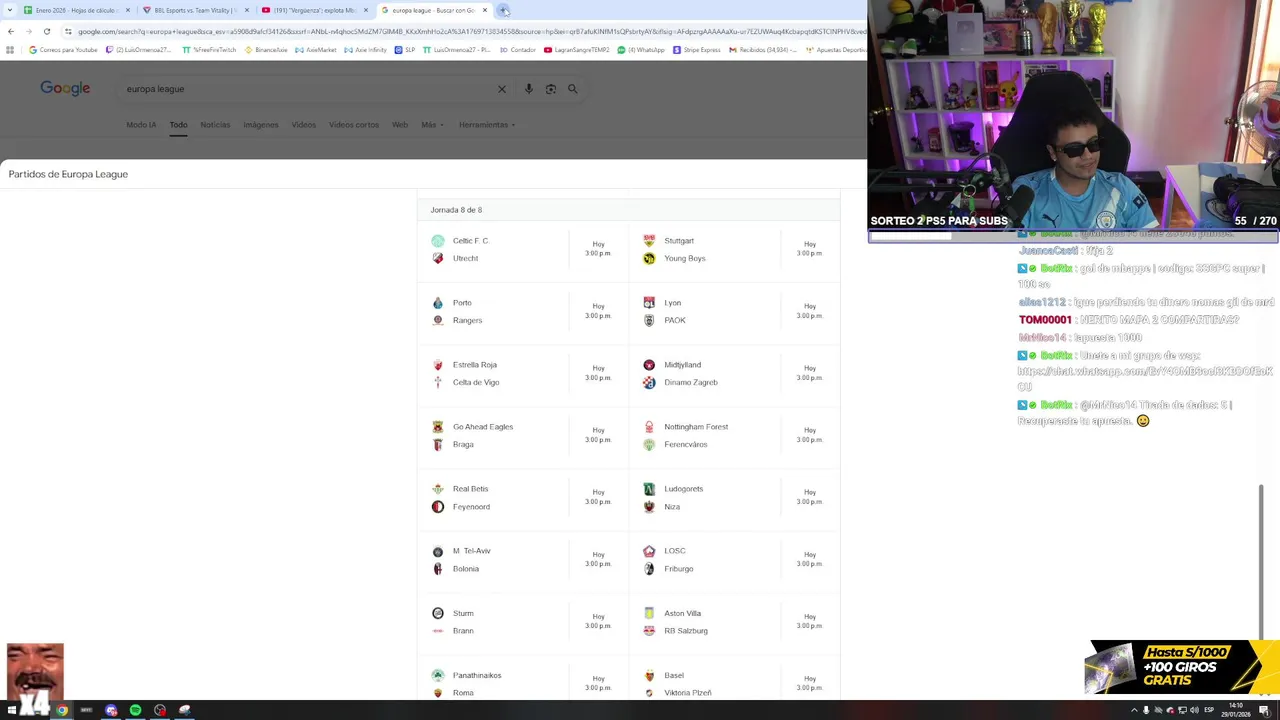Click 'Partidos de Europa League' heading
1280x720 pixels.
tap(68, 174)
